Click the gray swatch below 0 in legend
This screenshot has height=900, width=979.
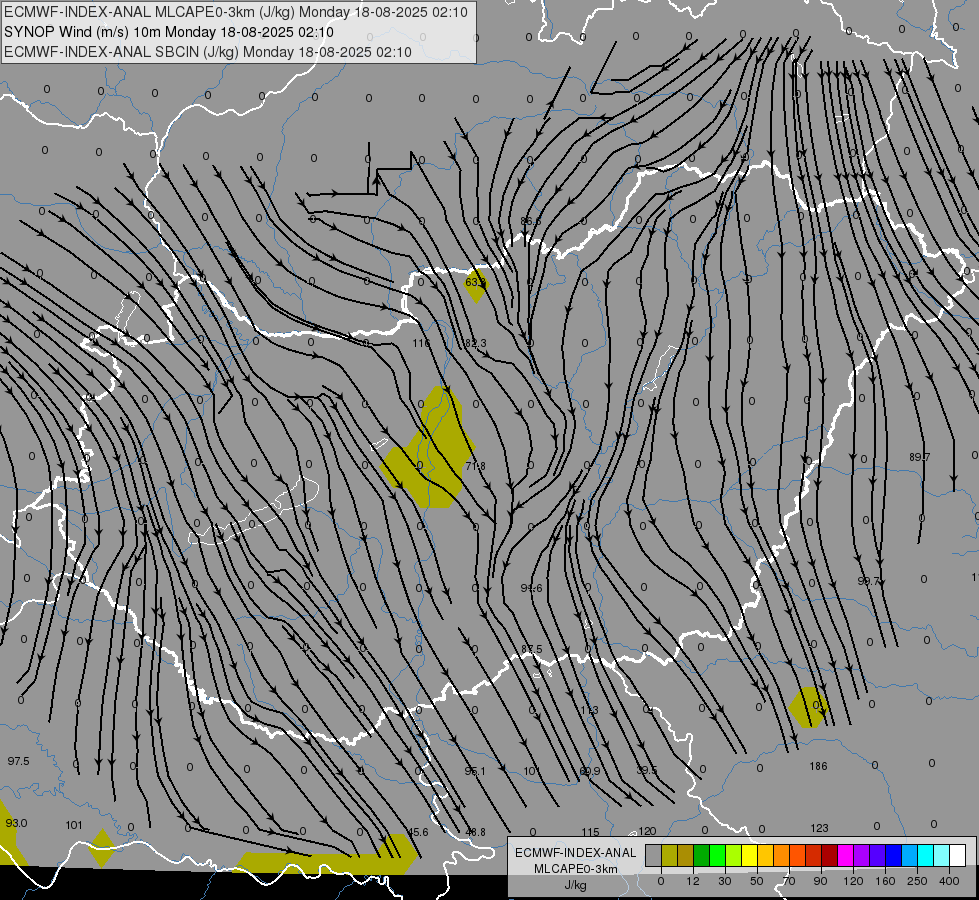654,855
